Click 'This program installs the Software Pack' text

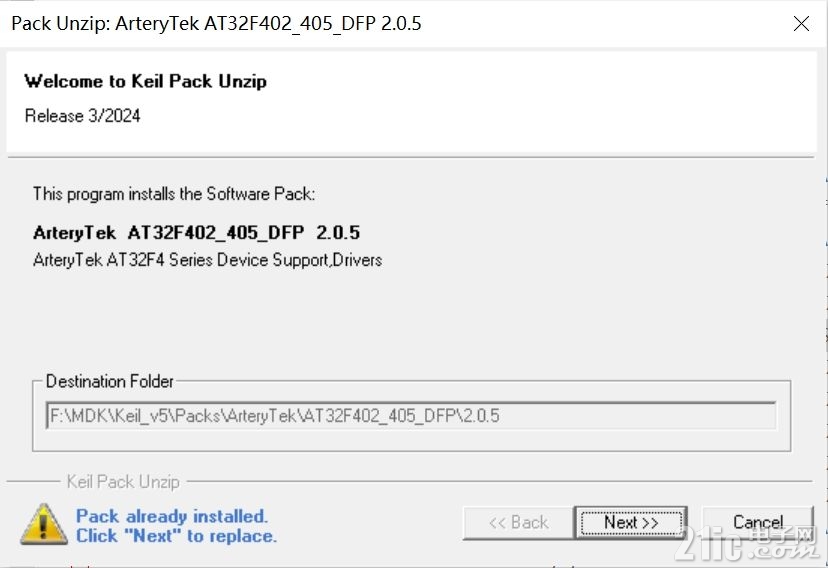coord(174,194)
